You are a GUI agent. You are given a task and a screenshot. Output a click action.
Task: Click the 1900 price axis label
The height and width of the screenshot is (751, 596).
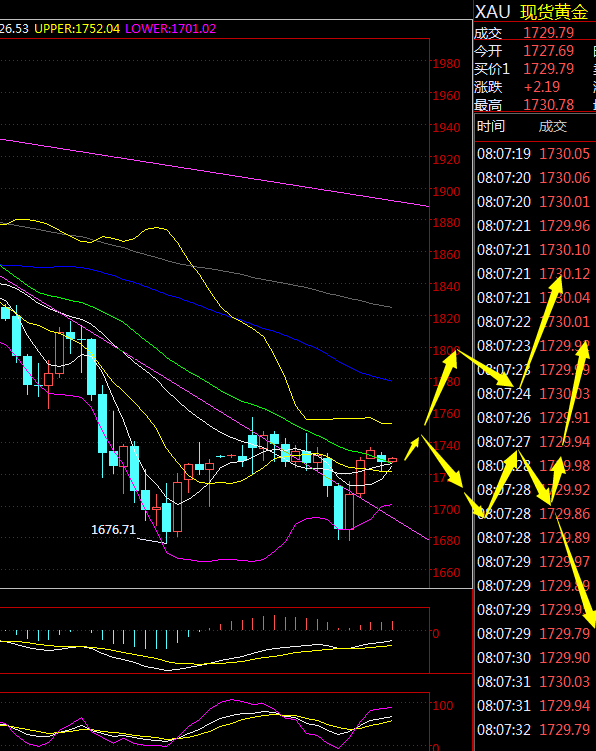(x=447, y=191)
